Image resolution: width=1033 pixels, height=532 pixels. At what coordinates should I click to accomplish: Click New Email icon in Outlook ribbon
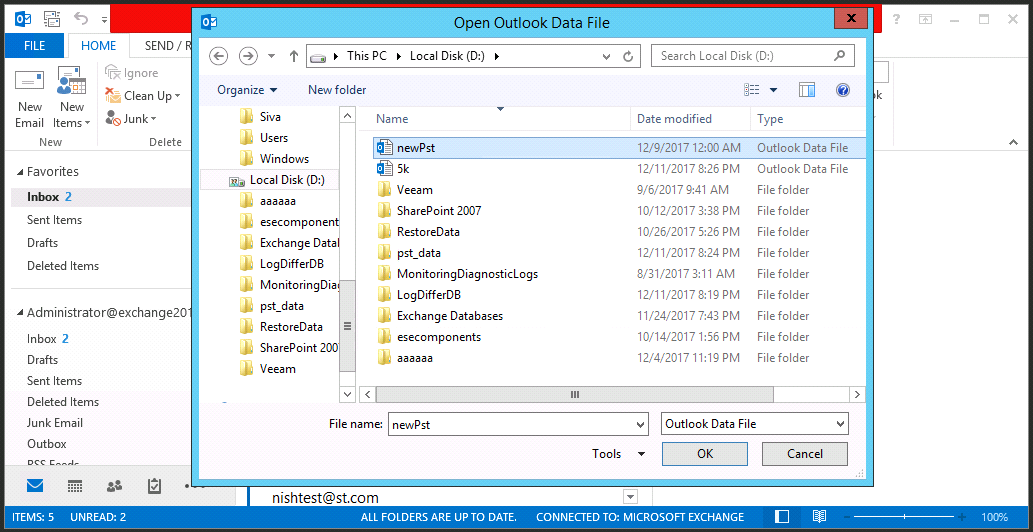[30, 81]
